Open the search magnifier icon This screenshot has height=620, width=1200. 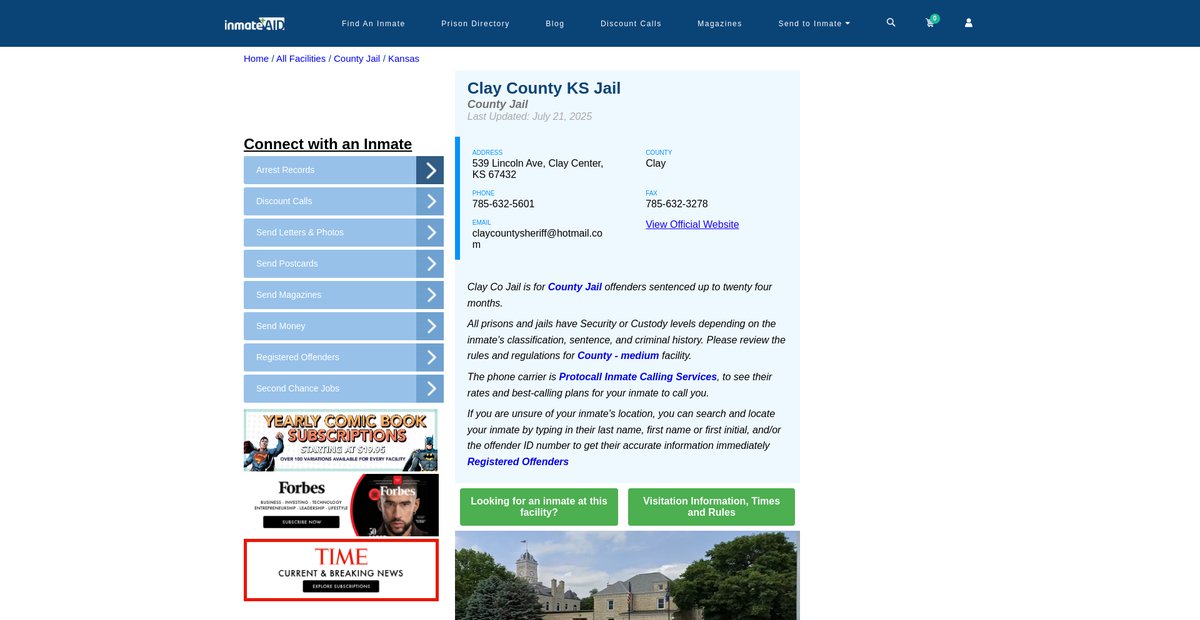tap(891, 22)
